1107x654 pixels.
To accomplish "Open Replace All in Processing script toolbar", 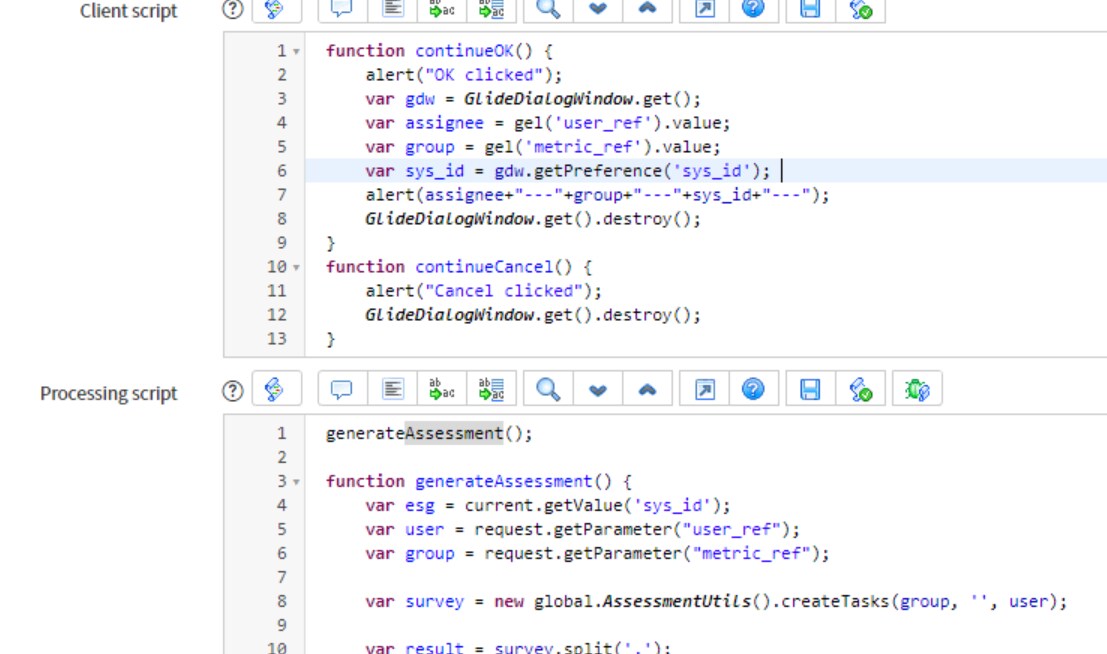I will pos(491,389).
